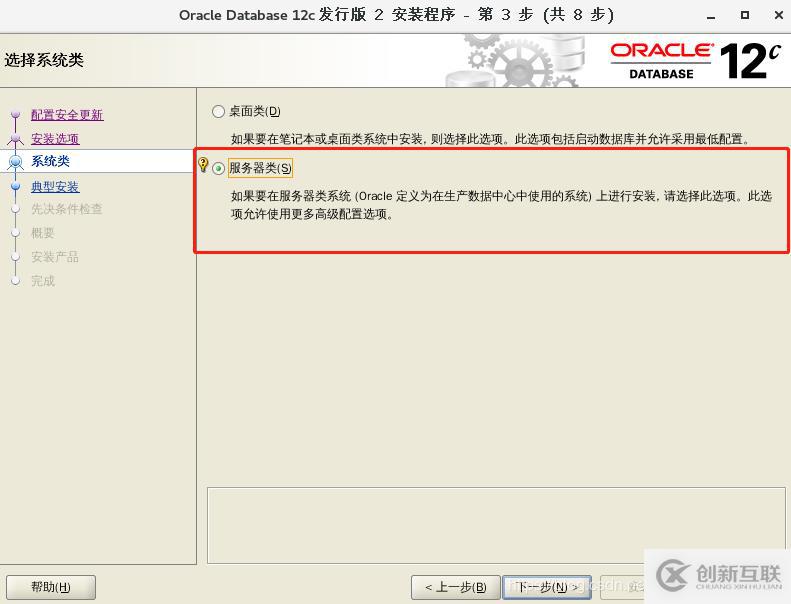Click the greyed-out 概要 step
791x604 pixels.
[43, 233]
